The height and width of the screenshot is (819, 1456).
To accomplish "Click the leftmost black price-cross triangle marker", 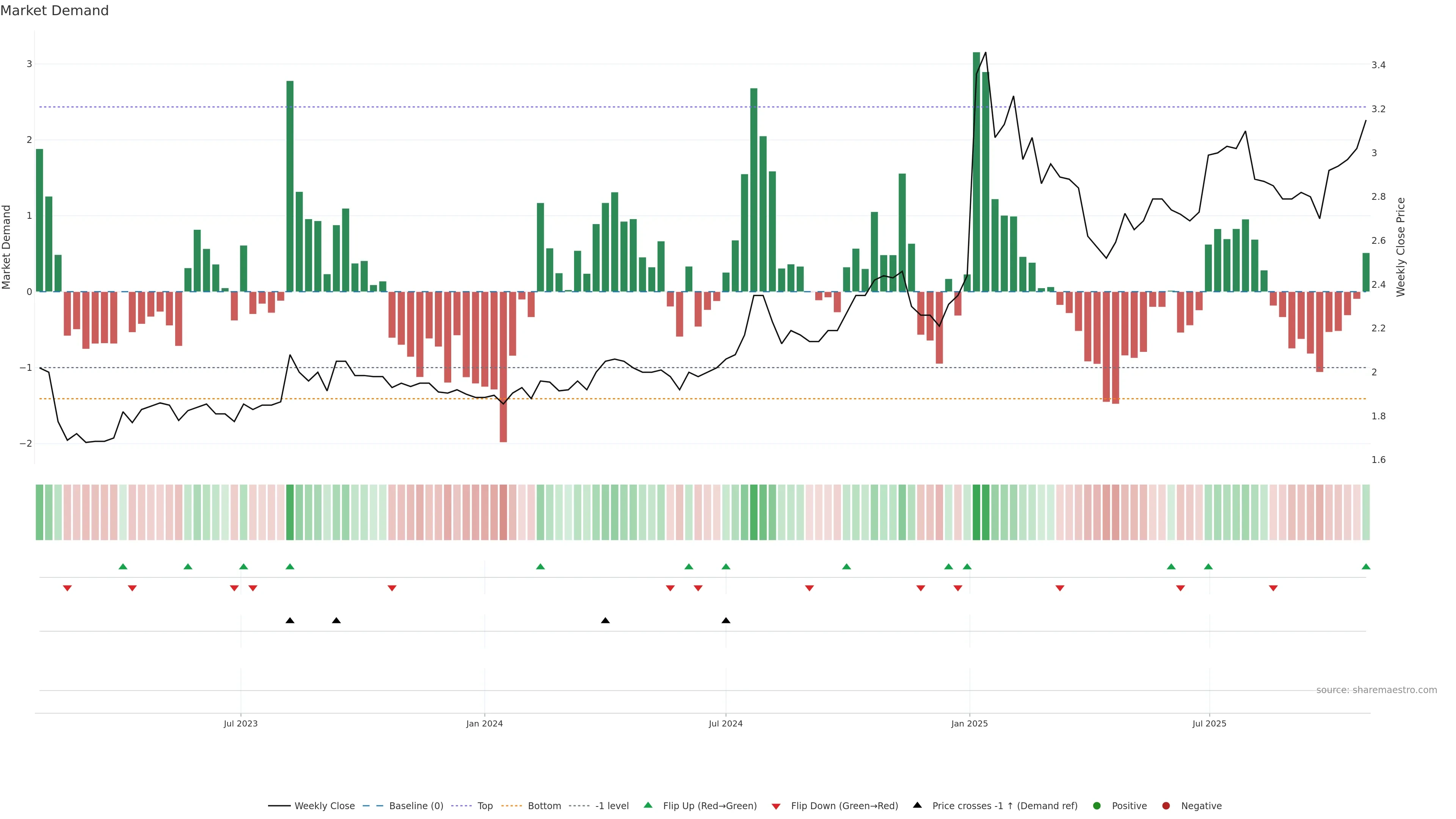I will point(290,621).
